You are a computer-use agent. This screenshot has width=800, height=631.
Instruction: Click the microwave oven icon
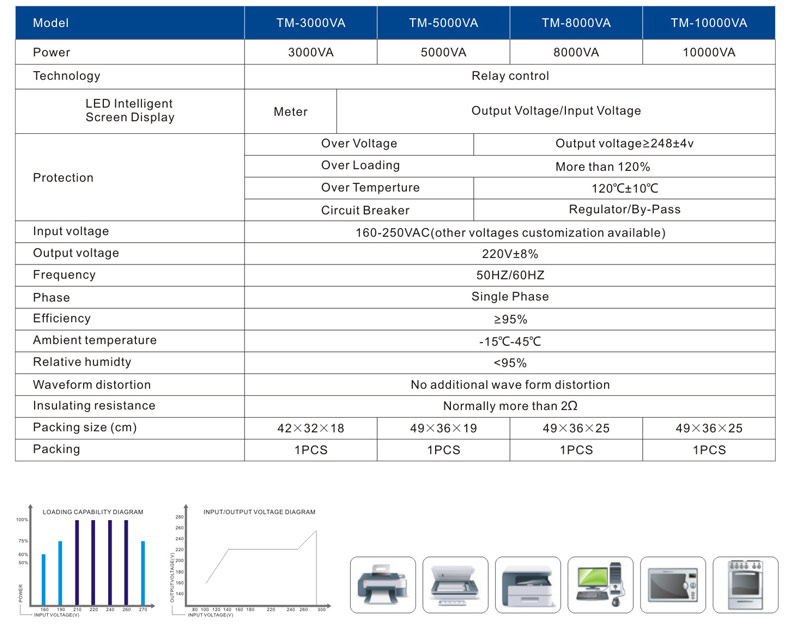[673, 585]
